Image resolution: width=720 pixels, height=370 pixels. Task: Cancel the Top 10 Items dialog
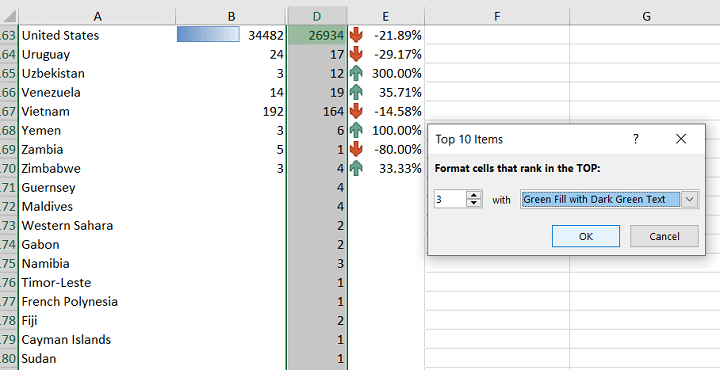coord(664,236)
